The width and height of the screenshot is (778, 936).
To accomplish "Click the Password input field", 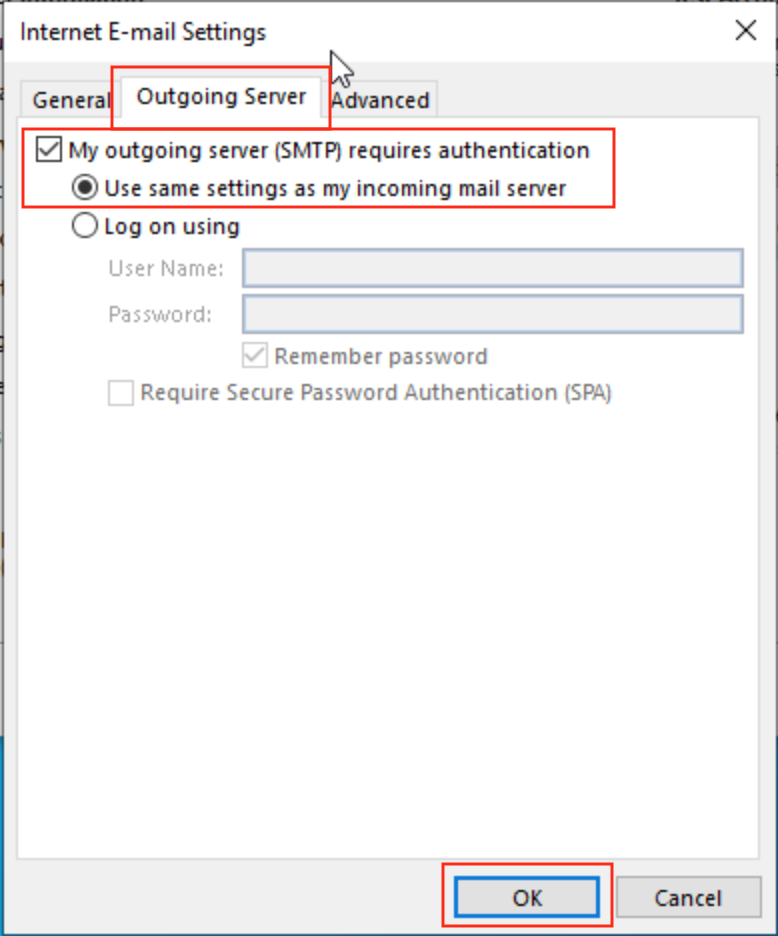I will (x=492, y=314).
